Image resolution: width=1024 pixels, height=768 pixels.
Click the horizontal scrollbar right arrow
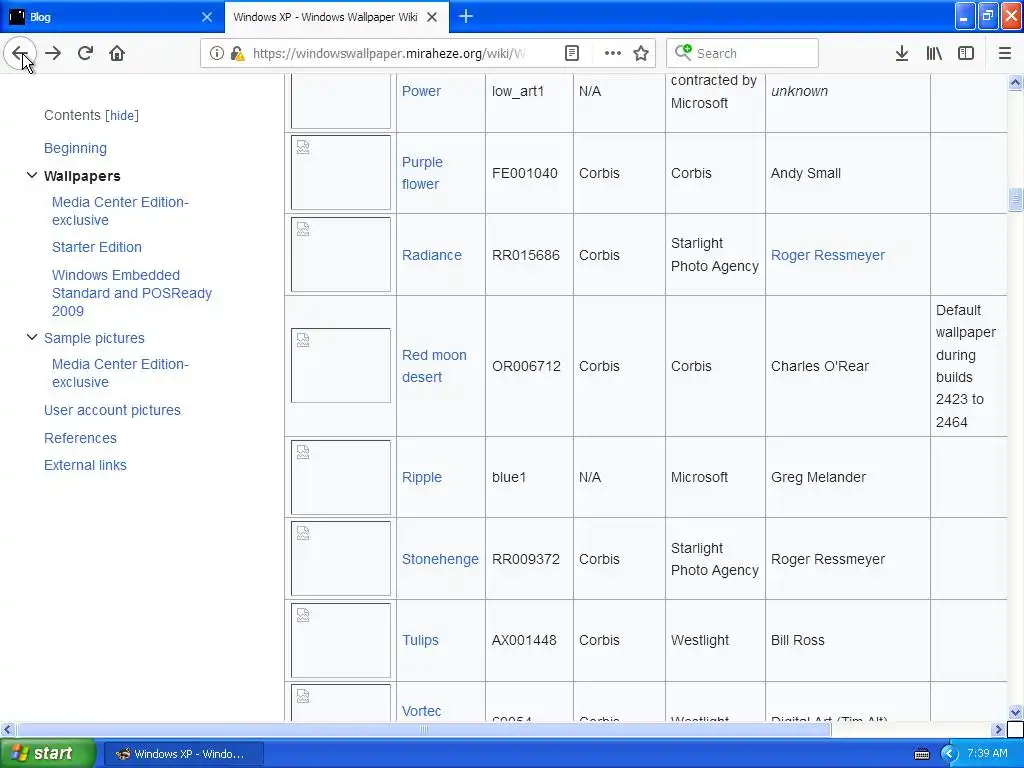pos(999,729)
